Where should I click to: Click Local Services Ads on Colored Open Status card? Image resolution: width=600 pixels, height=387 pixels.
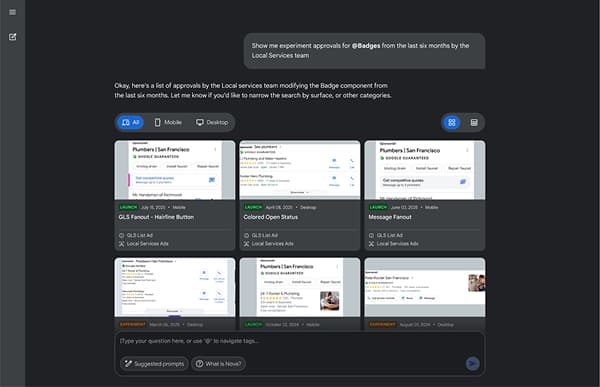point(272,244)
